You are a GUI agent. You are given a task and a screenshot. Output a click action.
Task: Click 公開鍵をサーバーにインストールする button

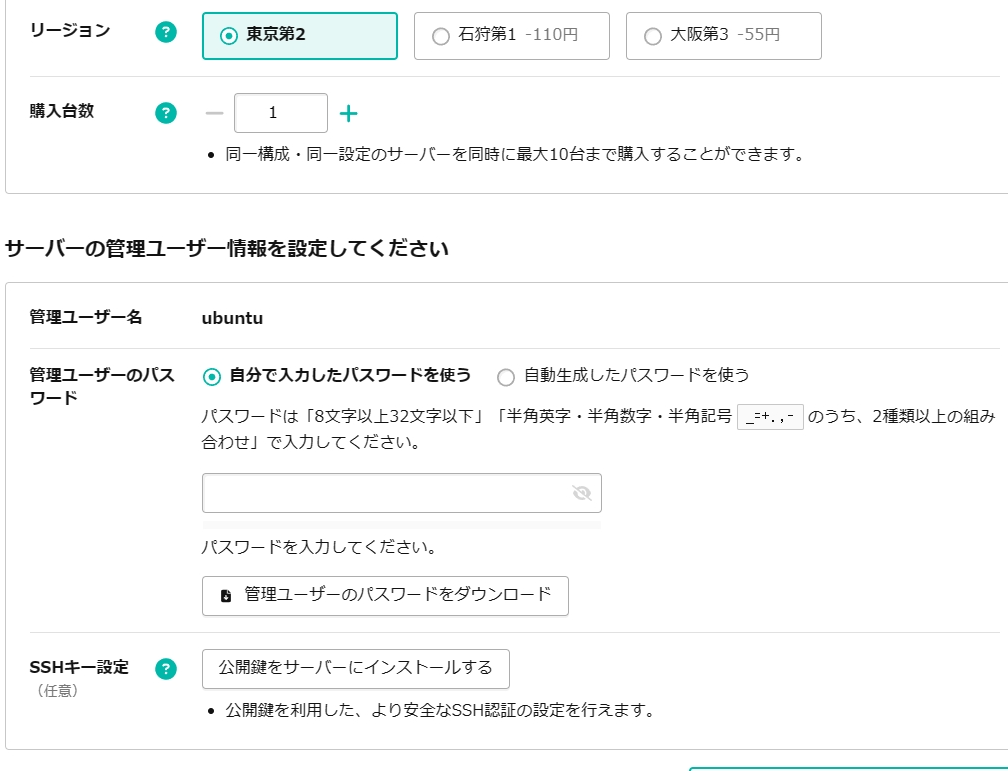[356, 669]
